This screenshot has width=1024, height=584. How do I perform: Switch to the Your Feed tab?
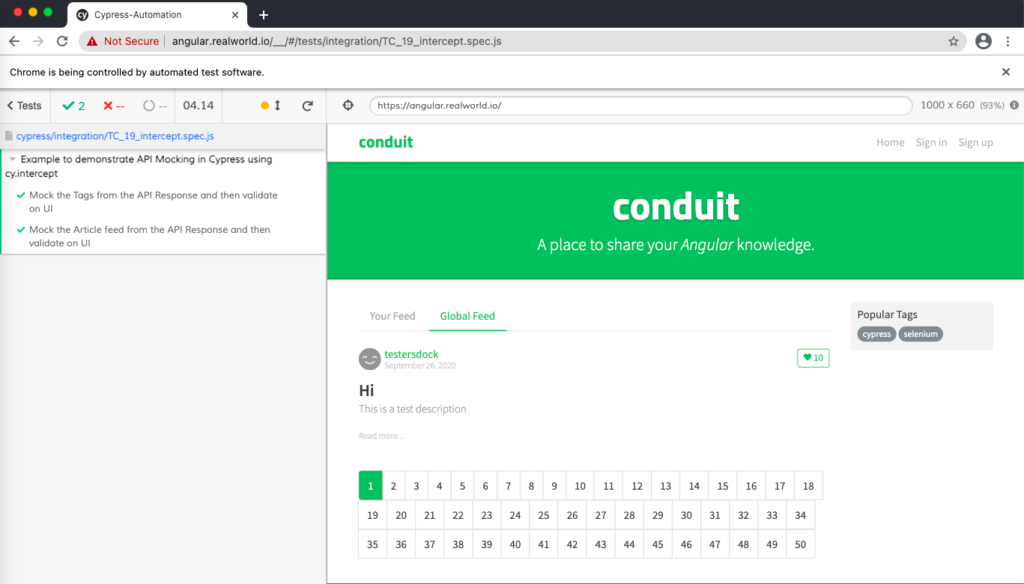coord(392,316)
